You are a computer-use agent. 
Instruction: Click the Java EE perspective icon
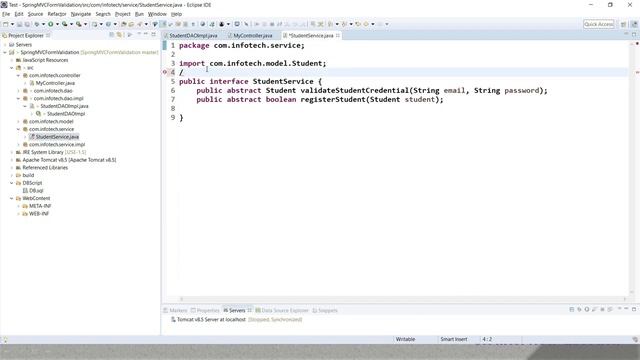[x=634, y=24]
